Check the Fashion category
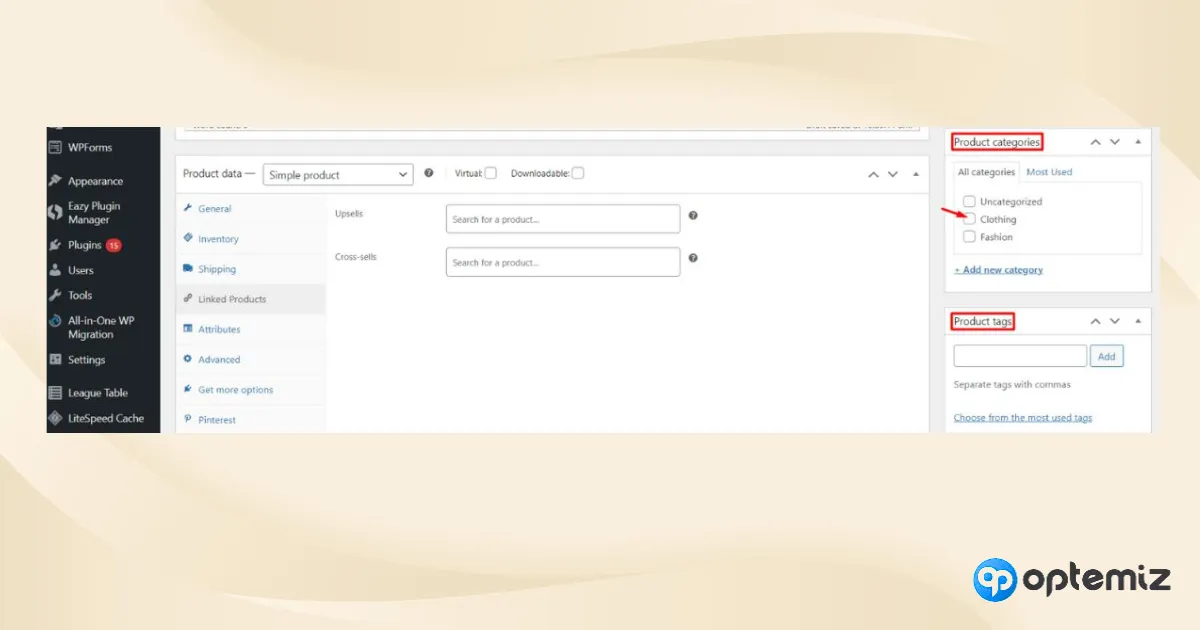The image size is (1200, 630). pos(969,237)
